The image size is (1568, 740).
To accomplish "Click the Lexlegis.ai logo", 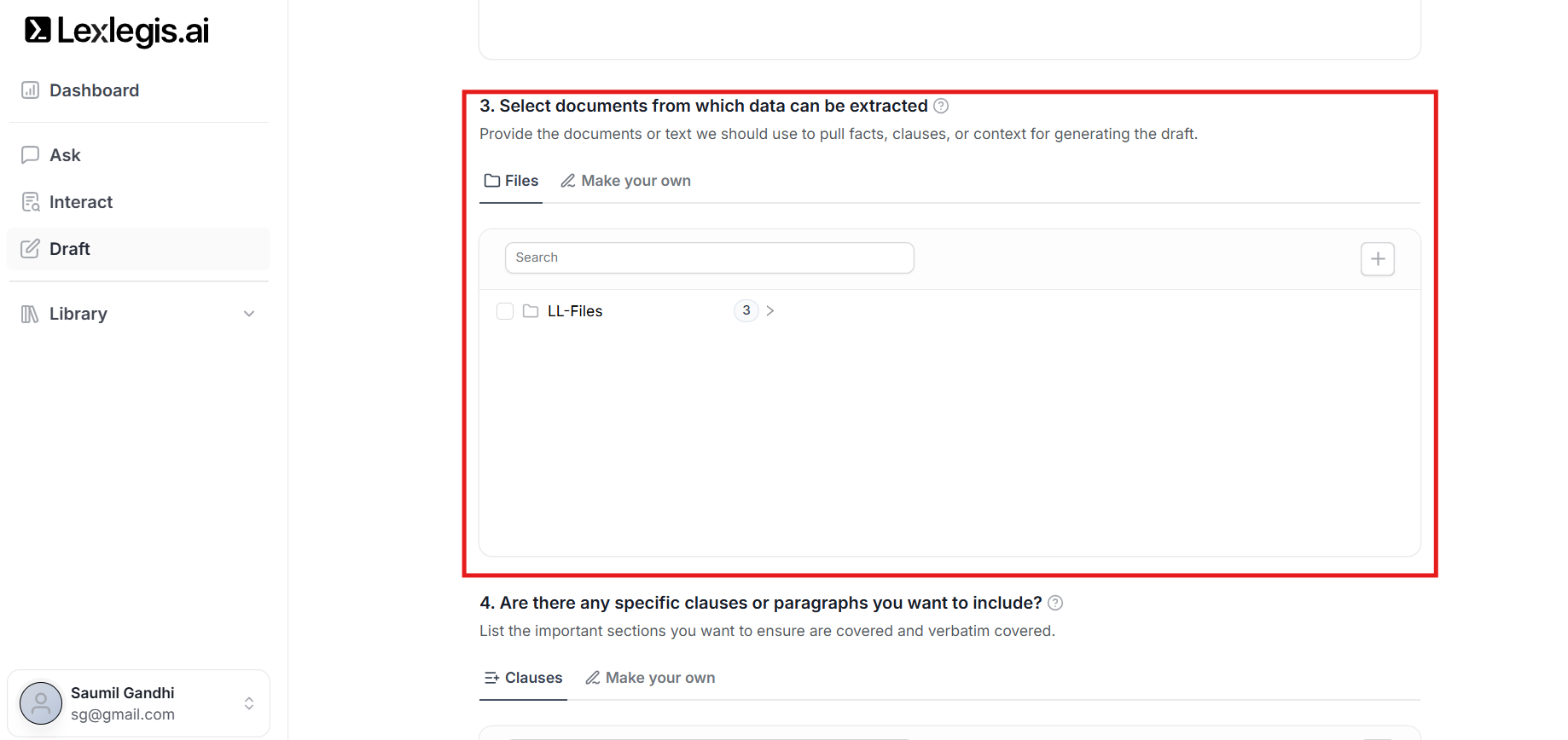I will point(117,31).
